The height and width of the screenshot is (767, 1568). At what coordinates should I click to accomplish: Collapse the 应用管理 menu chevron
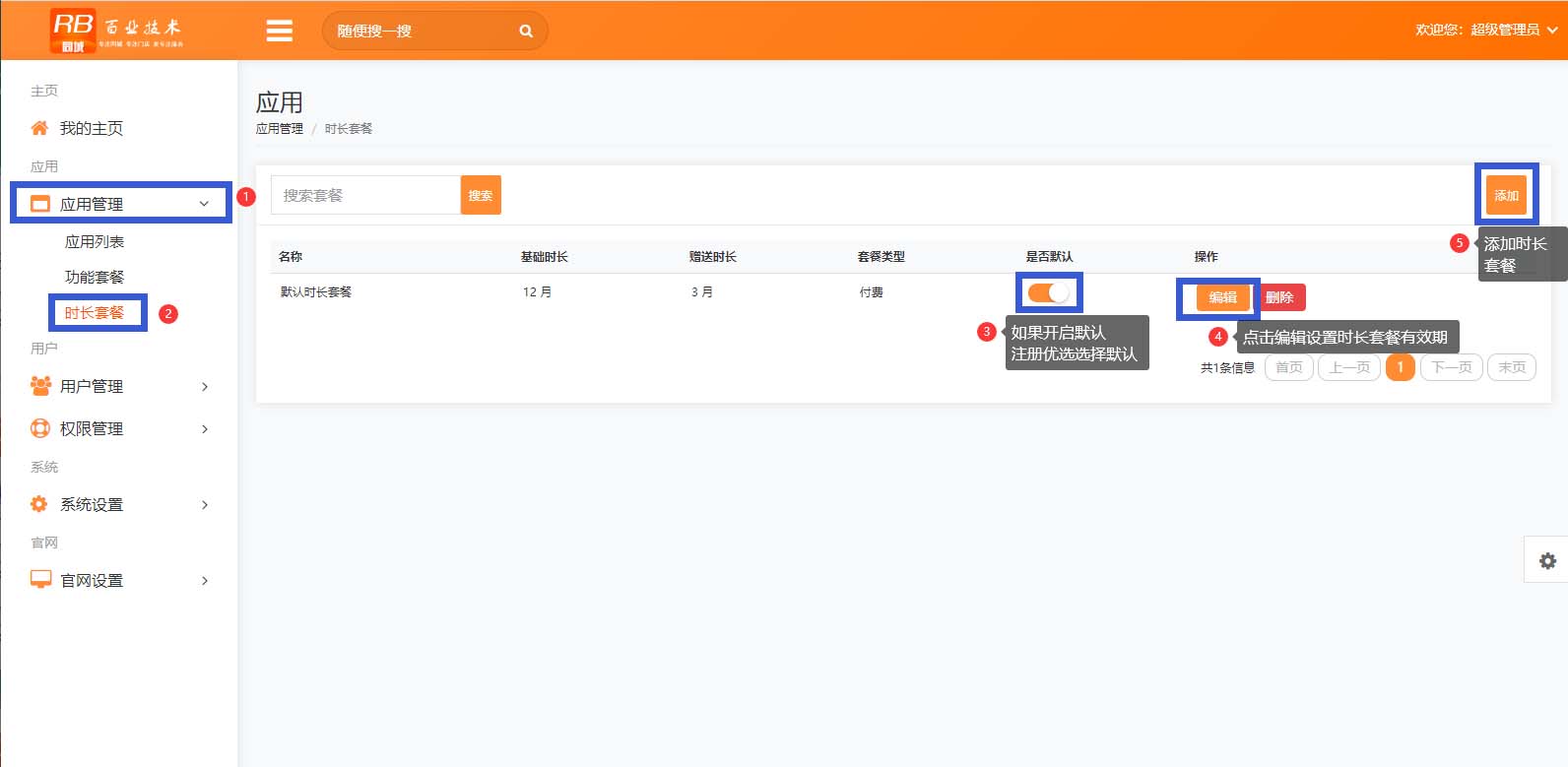205,204
